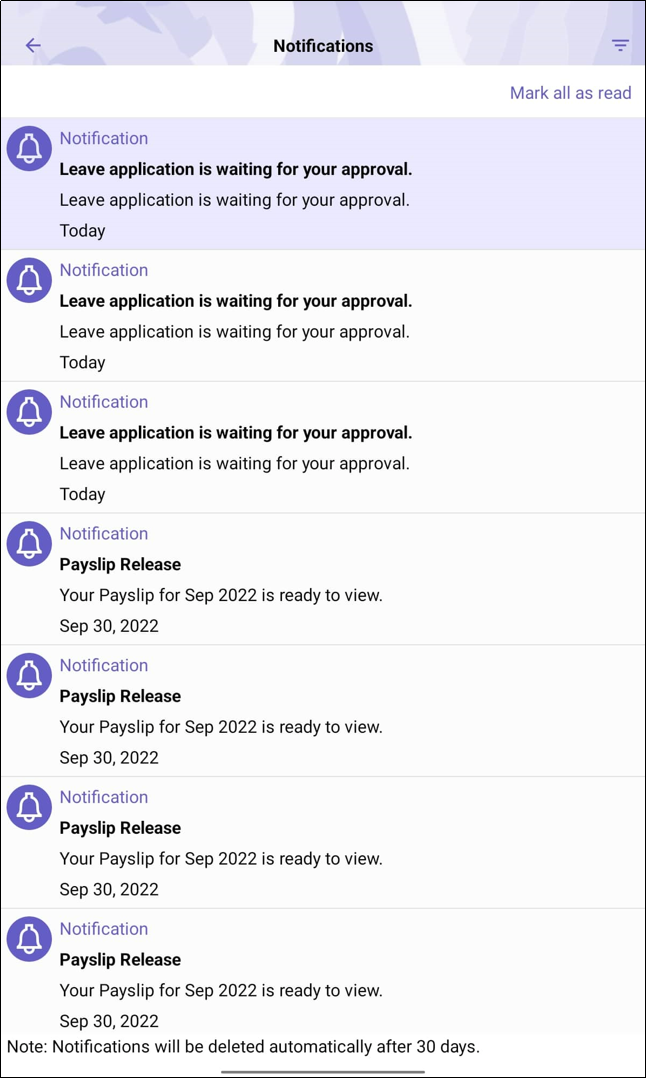Viewport: 647px width, 1079px height.
Task: Tap the bell icon of the second Payslip Release
Action: (x=29, y=675)
